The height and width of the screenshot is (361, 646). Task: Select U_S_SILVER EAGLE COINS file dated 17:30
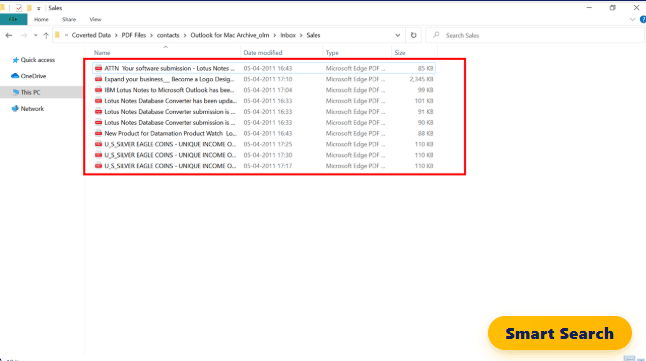pos(264,155)
